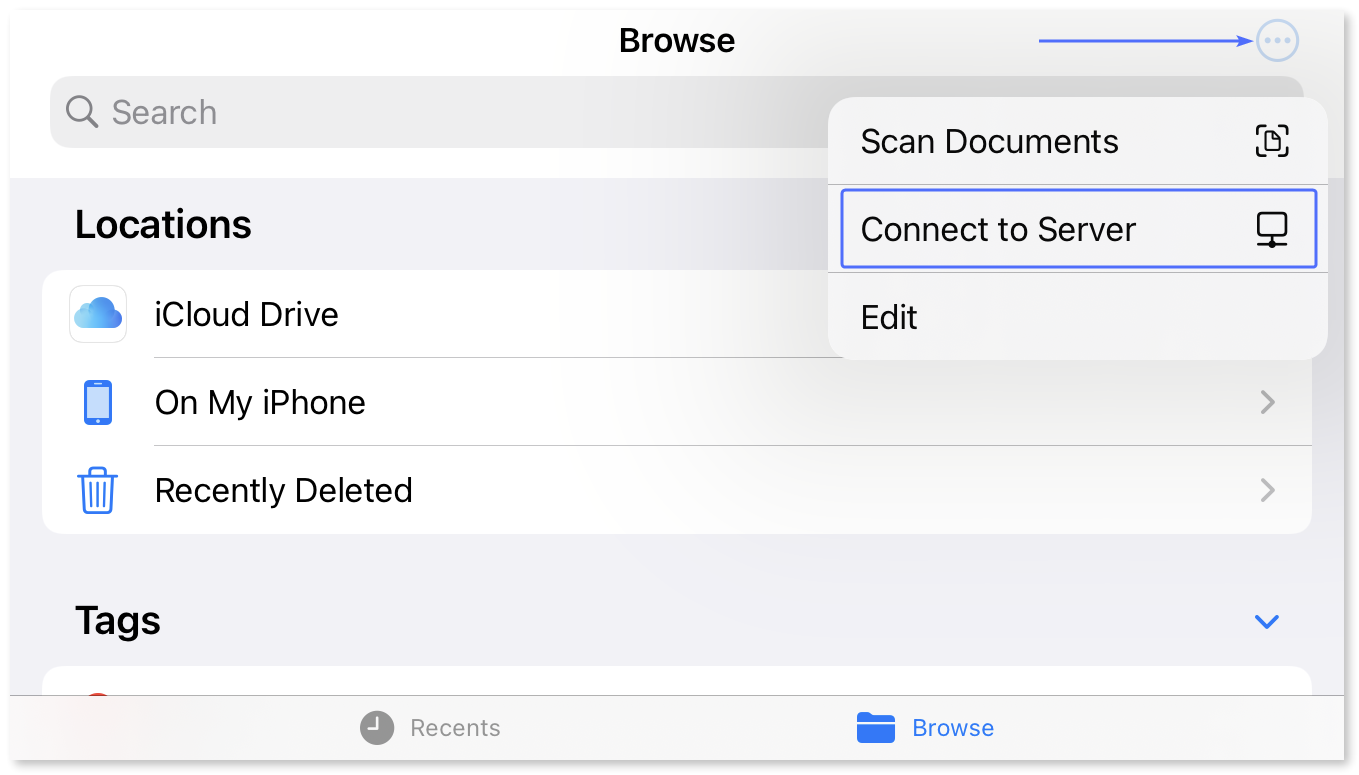The image size is (1359, 775).
Task: Tap the Browse folder icon
Action: coord(875,728)
